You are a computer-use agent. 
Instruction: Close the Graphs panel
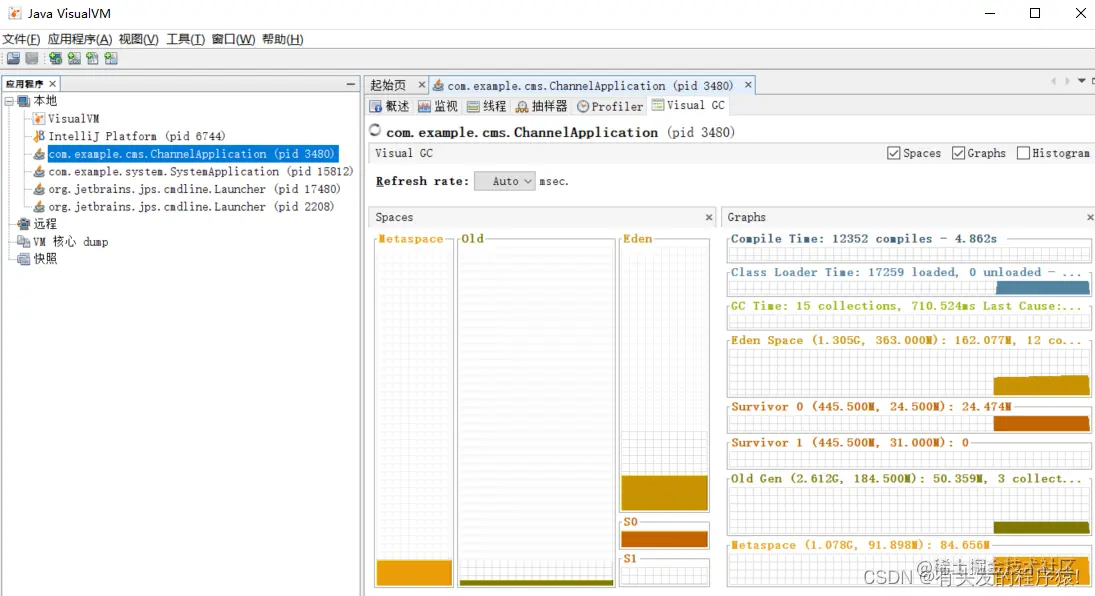1090,217
